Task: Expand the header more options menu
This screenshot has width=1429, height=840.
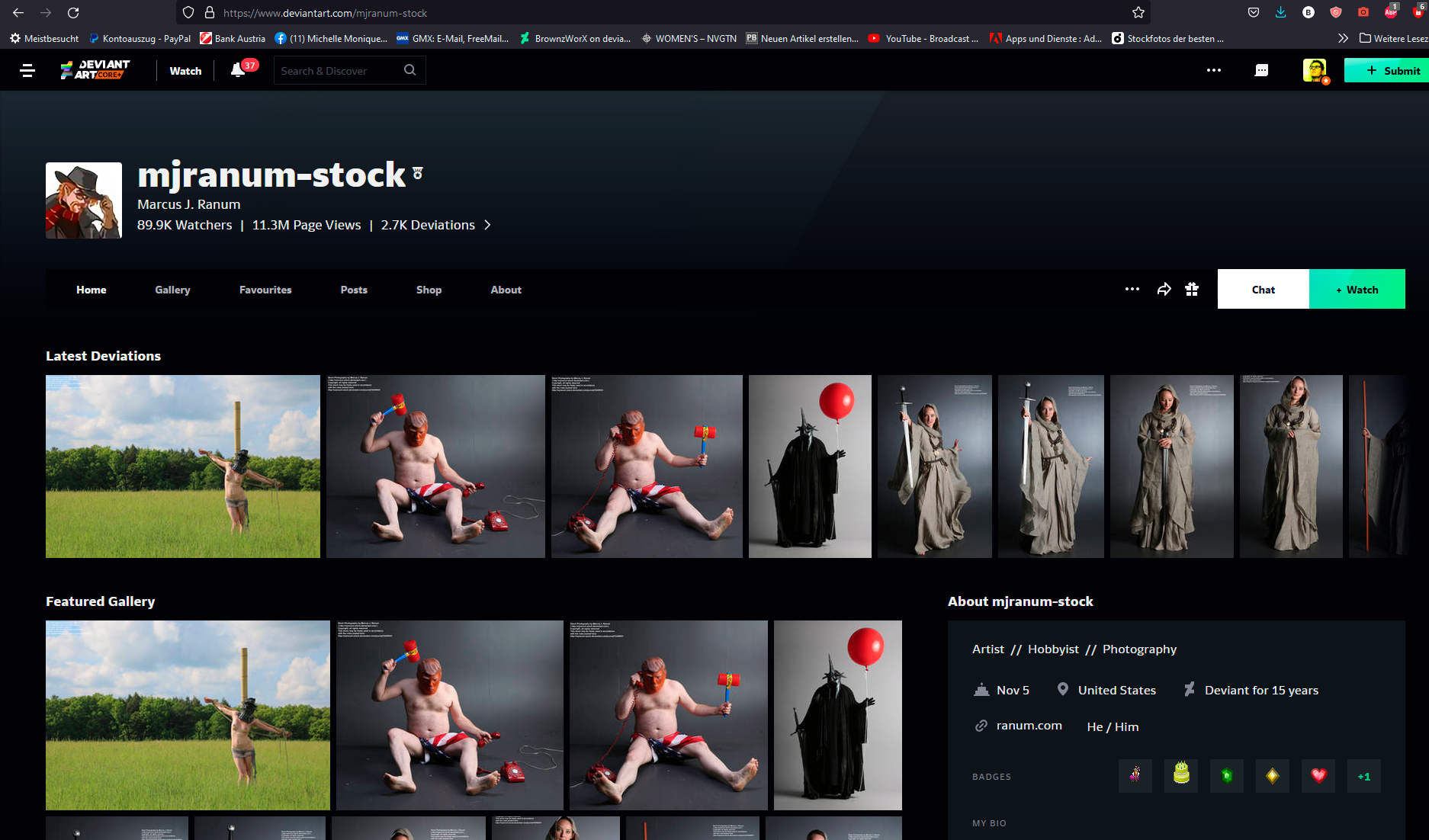Action: point(1213,70)
